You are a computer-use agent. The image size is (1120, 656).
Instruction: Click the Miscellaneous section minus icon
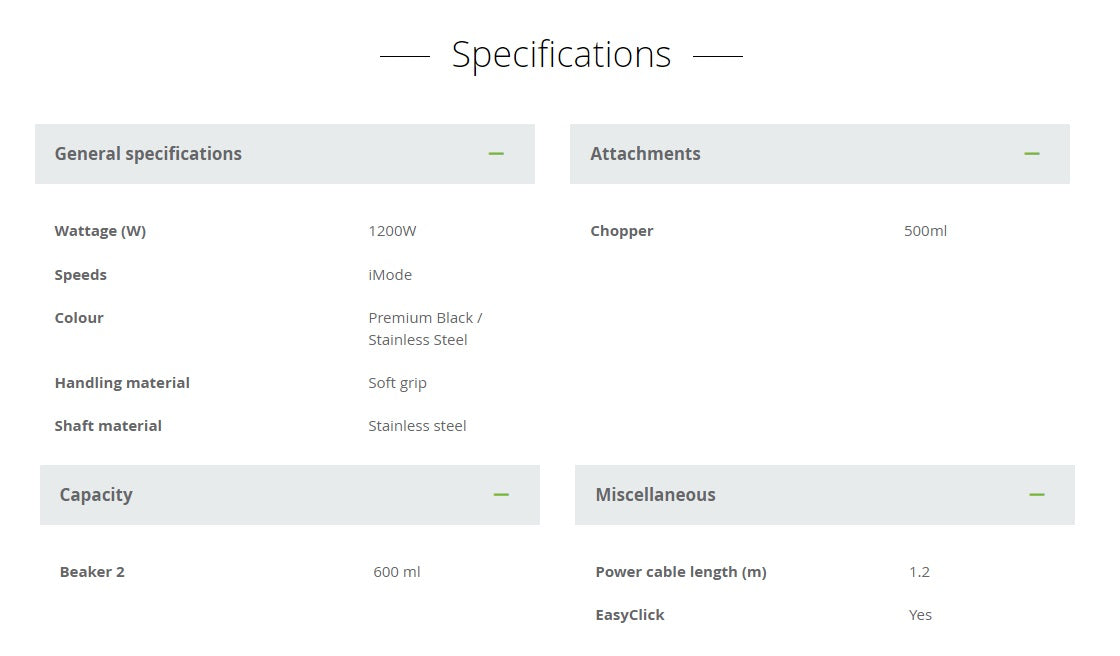pyautogui.click(x=1037, y=495)
